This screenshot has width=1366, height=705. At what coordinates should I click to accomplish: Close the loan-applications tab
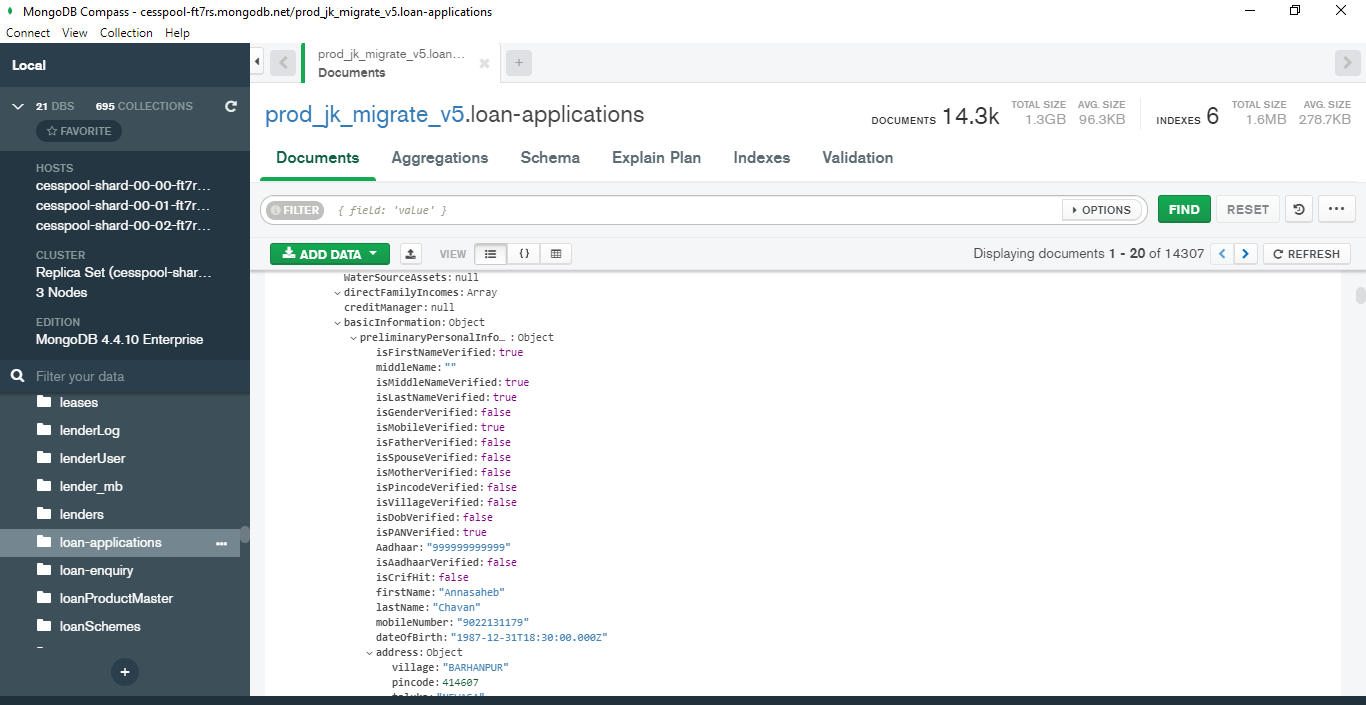[x=484, y=63]
